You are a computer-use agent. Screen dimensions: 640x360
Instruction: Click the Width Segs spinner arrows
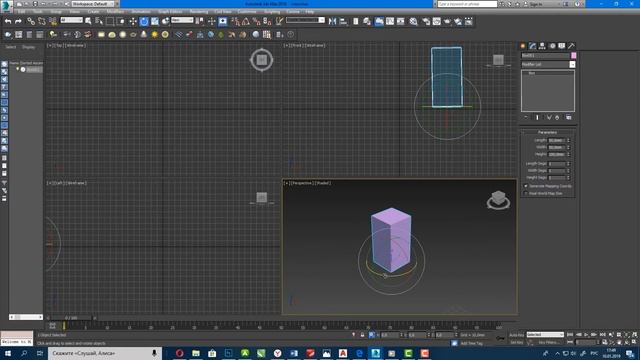[x=568, y=171]
